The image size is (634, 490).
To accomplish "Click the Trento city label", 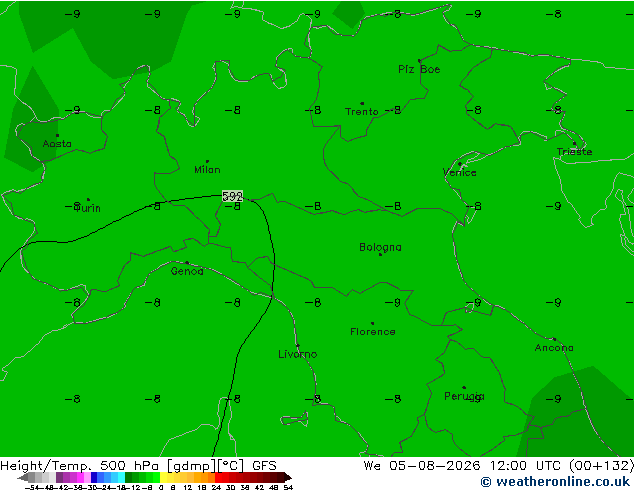I will coord(361,112).
